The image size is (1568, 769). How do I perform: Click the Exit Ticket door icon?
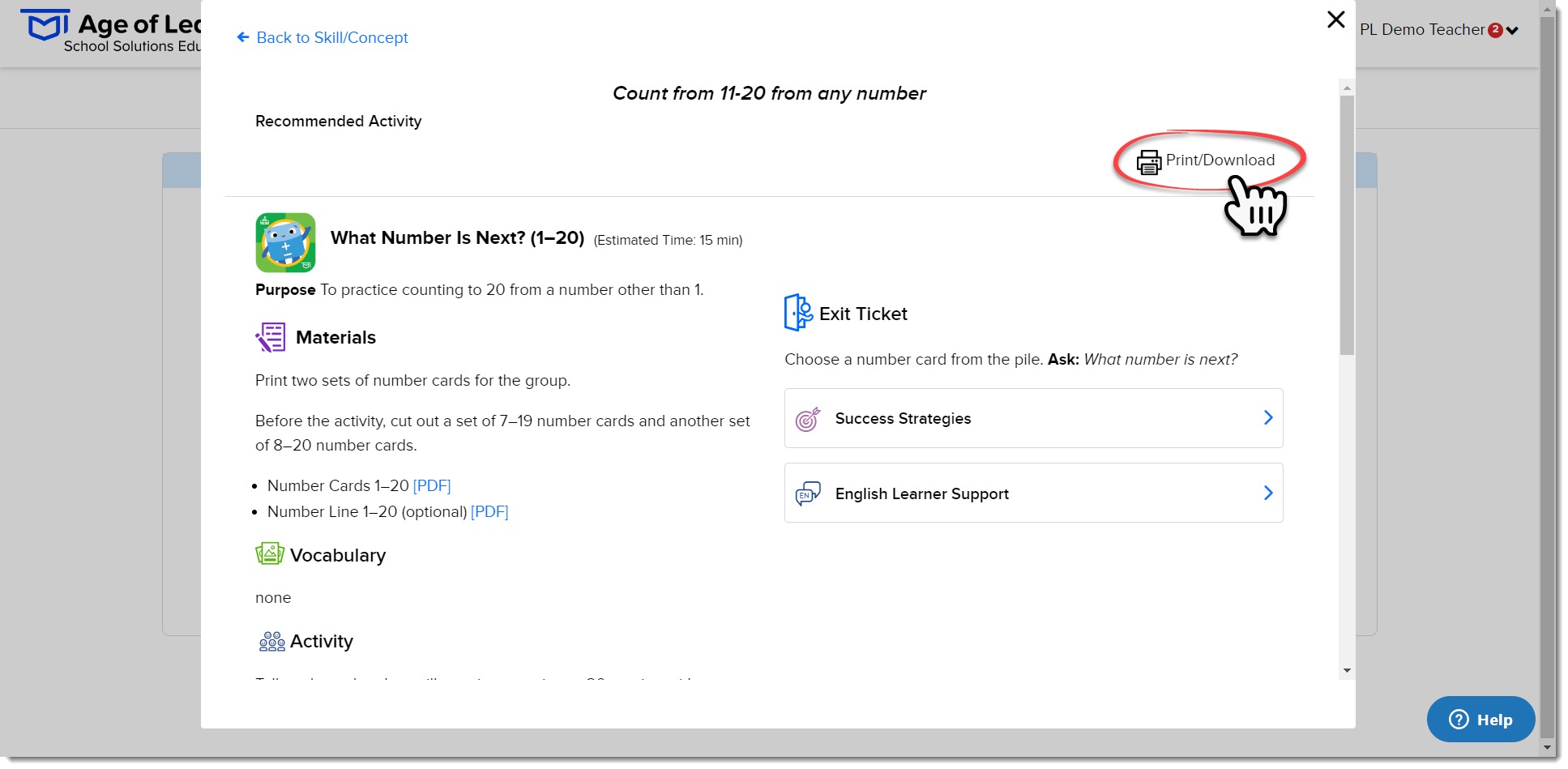click(x=798, y=313)
